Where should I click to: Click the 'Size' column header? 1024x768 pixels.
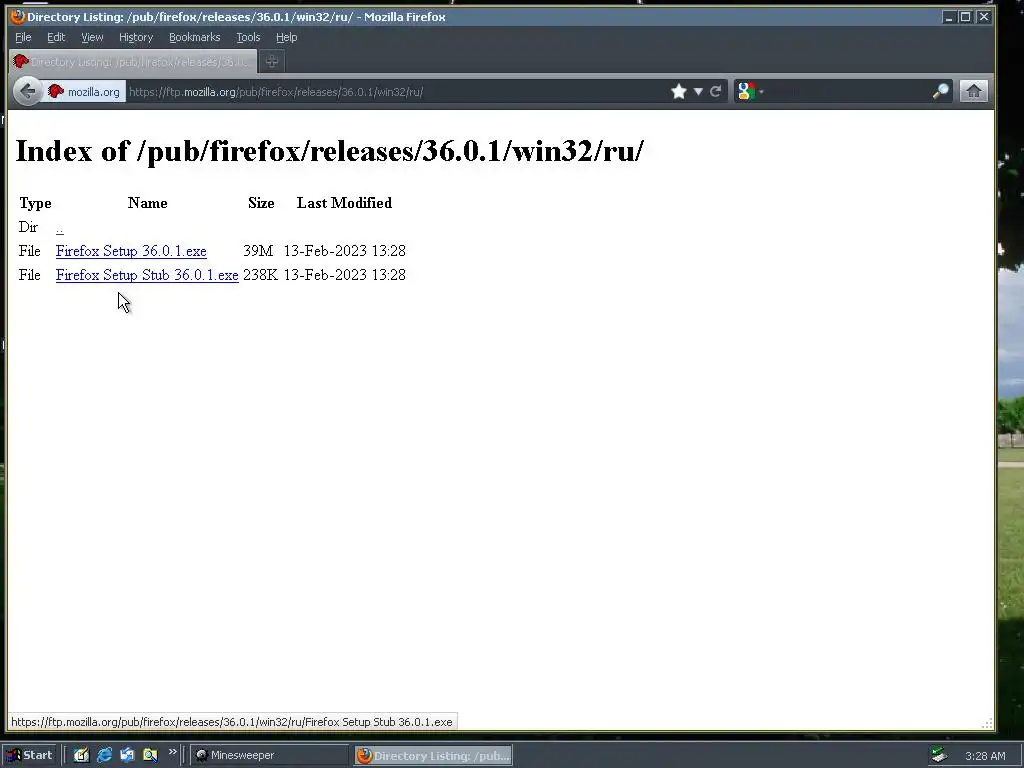(x=261, y=203)
